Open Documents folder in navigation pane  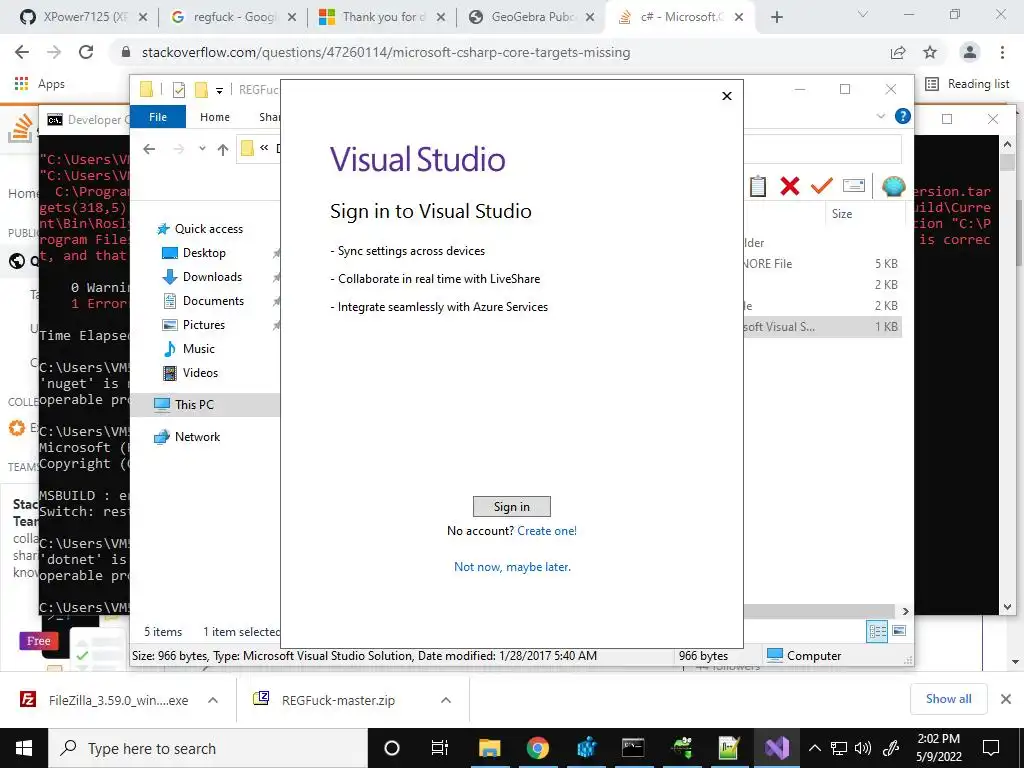coord(213,301)
